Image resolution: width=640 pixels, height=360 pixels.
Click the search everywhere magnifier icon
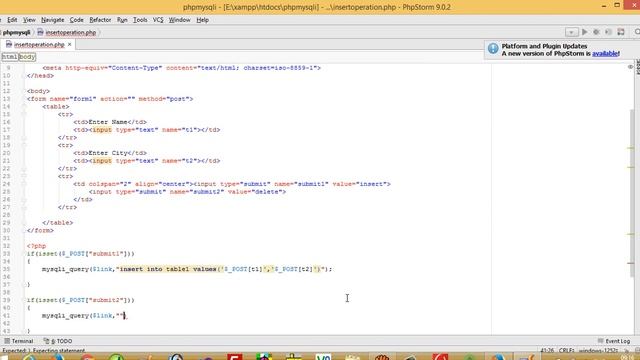coord(637,32)
